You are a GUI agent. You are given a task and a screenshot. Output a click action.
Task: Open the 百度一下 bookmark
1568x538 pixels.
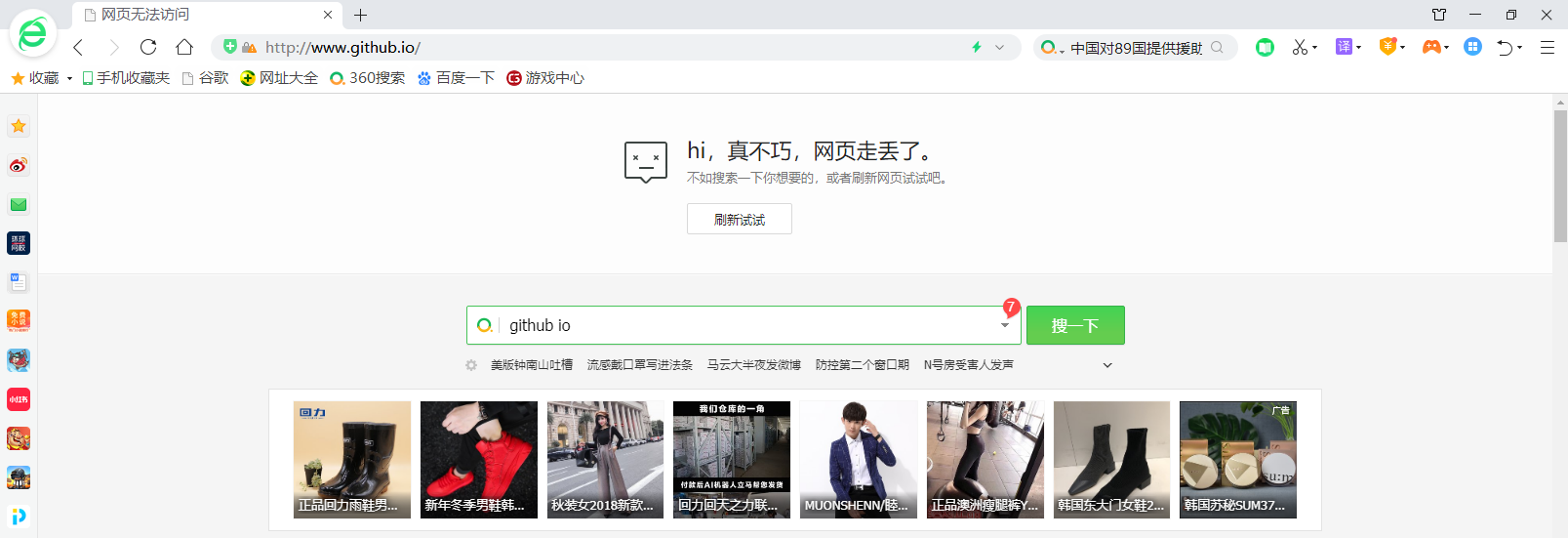(456, 78)
